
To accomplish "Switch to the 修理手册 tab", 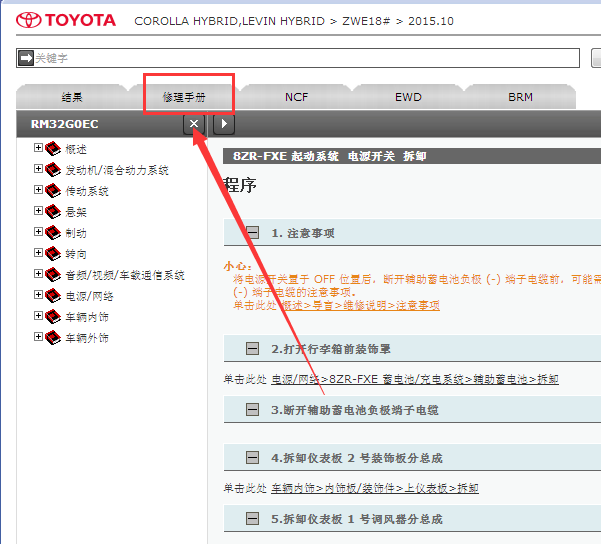I will (x=184, y=97).
